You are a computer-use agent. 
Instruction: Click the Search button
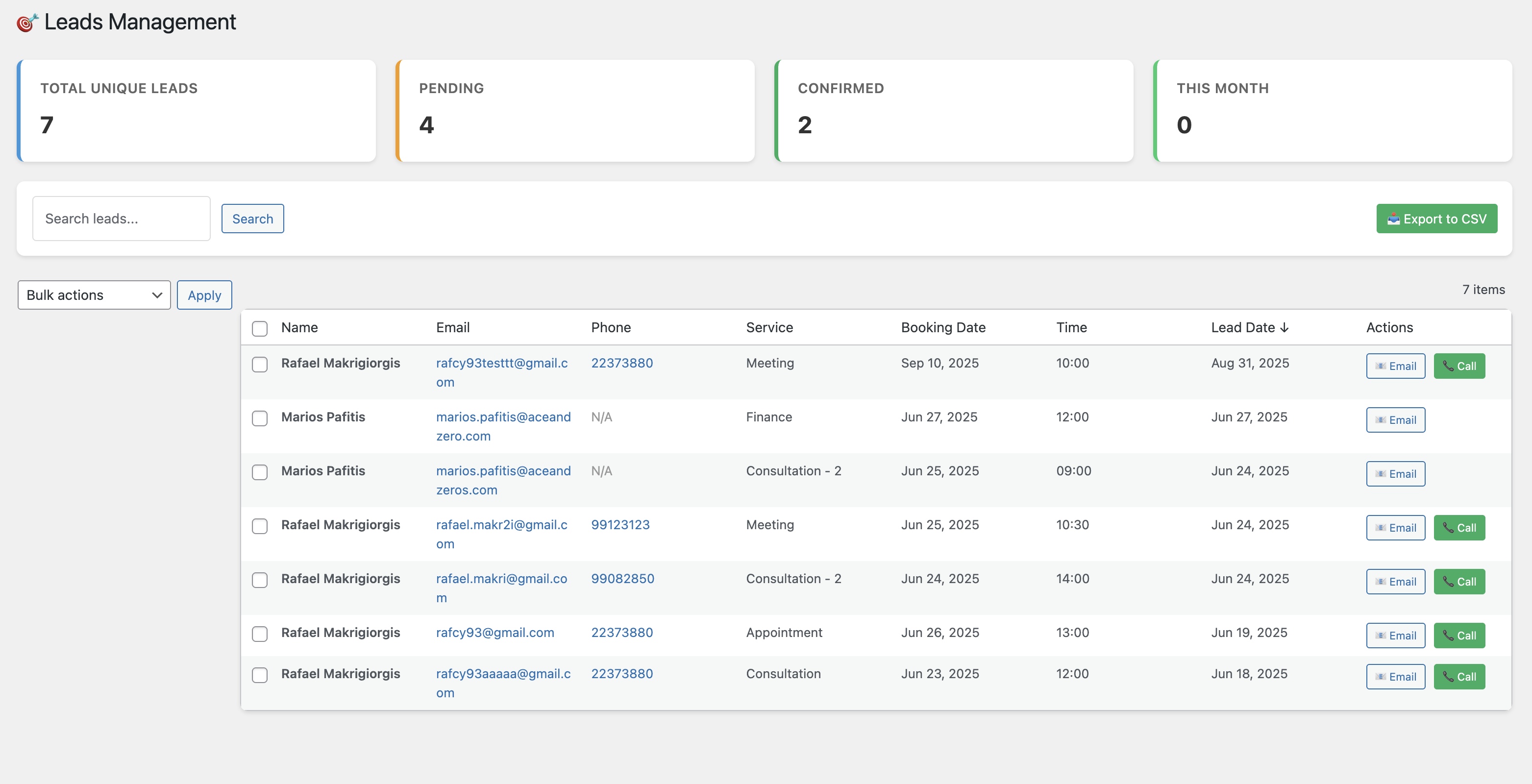click(x=253, y=219)
